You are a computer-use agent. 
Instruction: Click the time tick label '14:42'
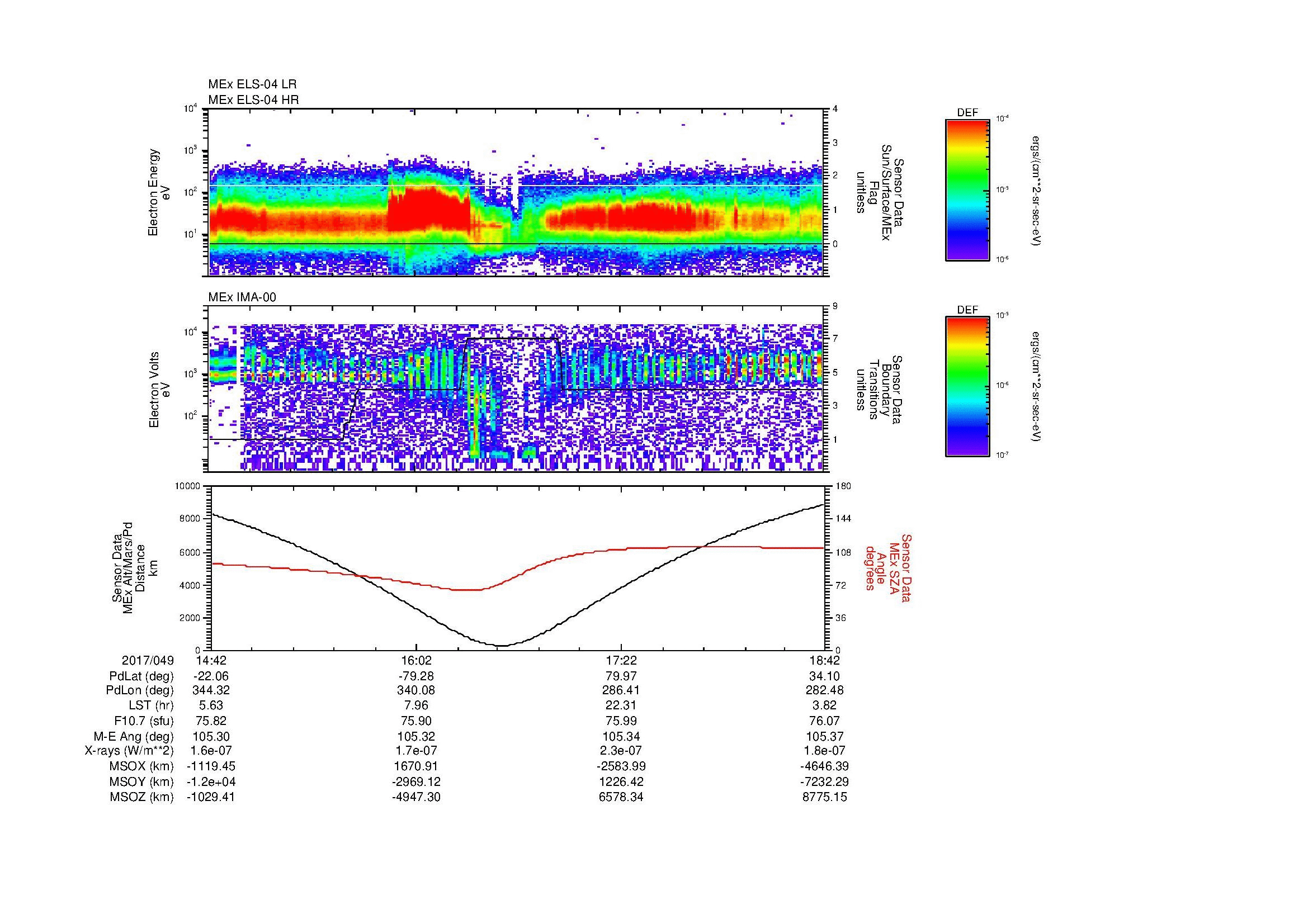click(x=211, y=660)
